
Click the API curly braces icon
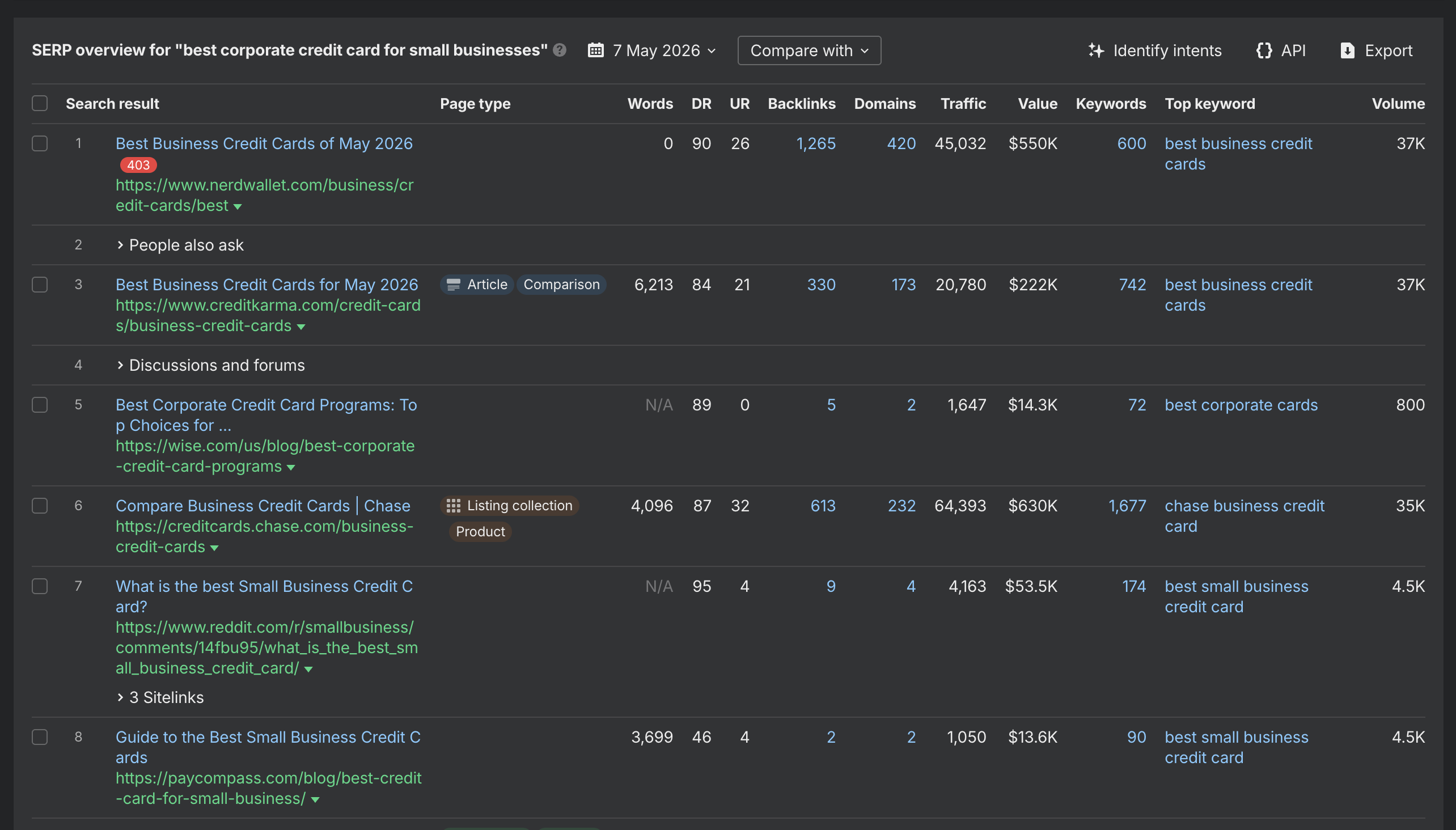(1264, 50)
